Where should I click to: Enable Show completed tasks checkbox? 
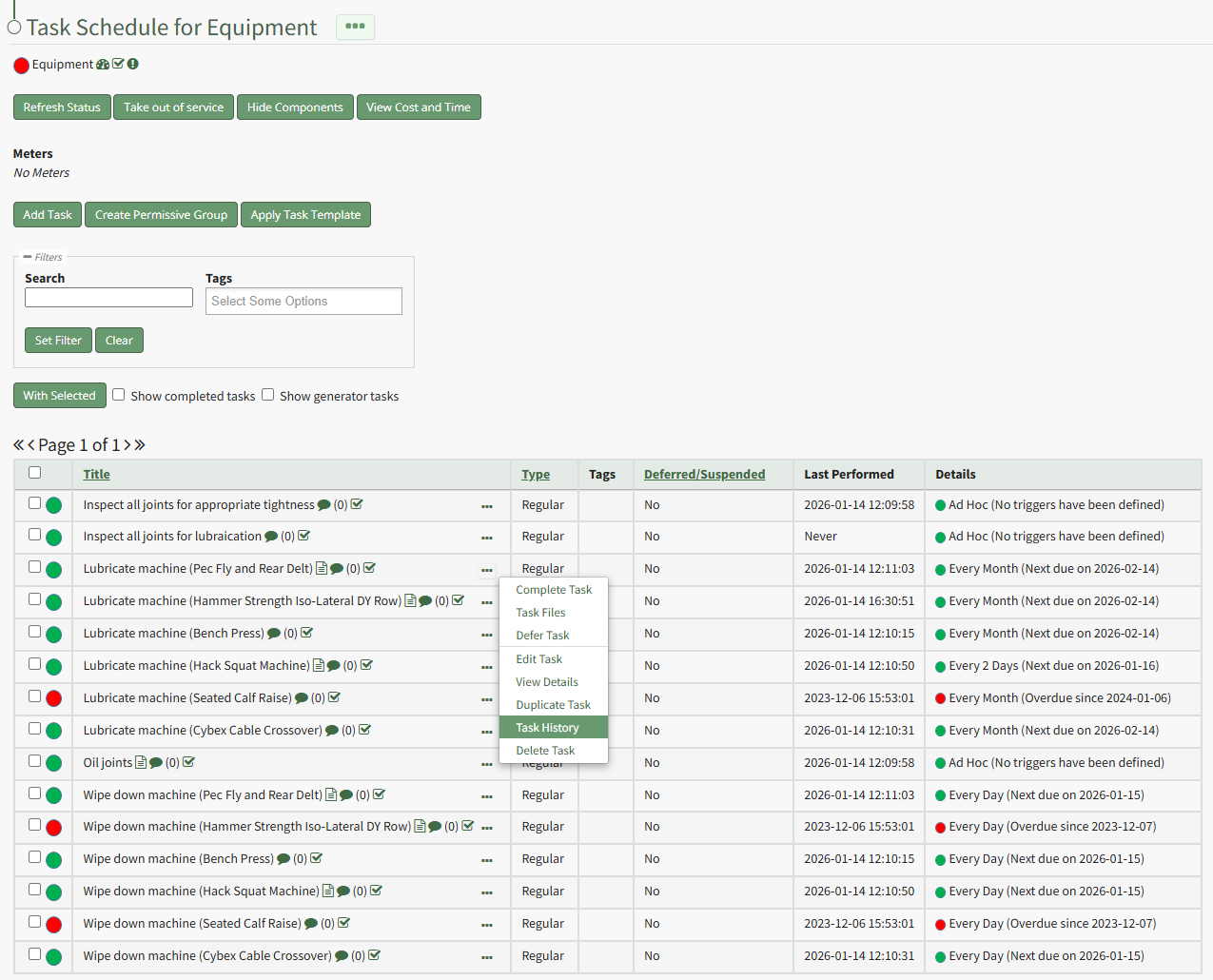pyautogui.click(x=119, y=395)
